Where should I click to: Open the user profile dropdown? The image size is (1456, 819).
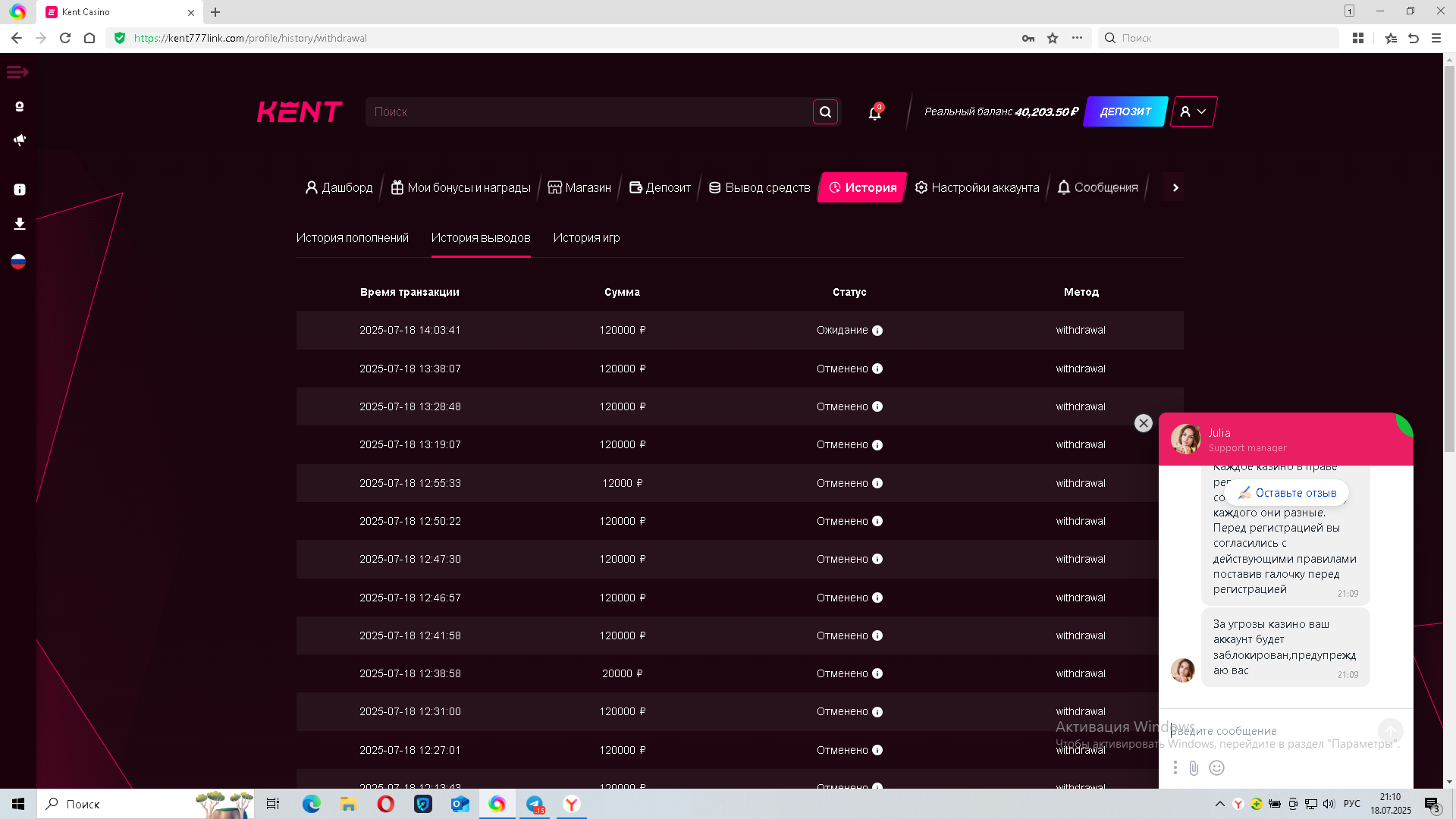click(x=1193, y=111)
